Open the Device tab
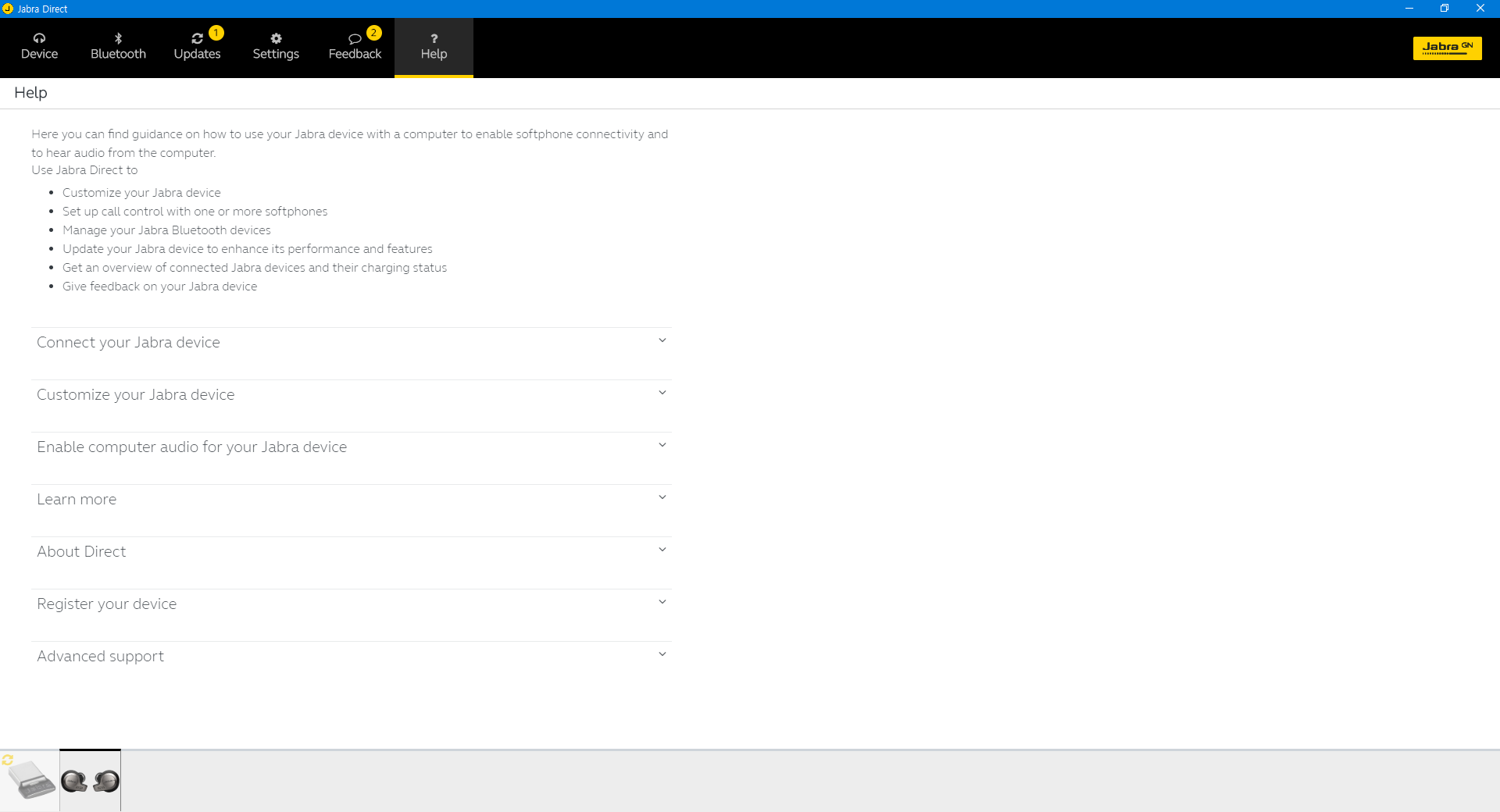 (x=39, y=48)
